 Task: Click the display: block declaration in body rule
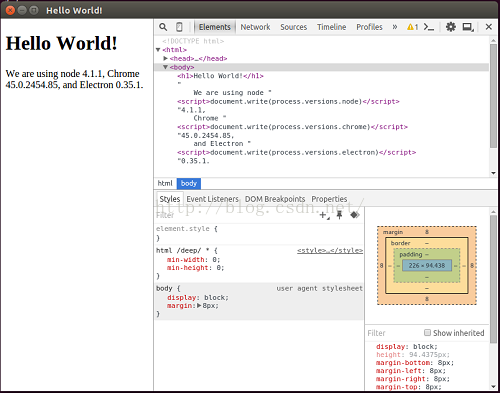198,297
